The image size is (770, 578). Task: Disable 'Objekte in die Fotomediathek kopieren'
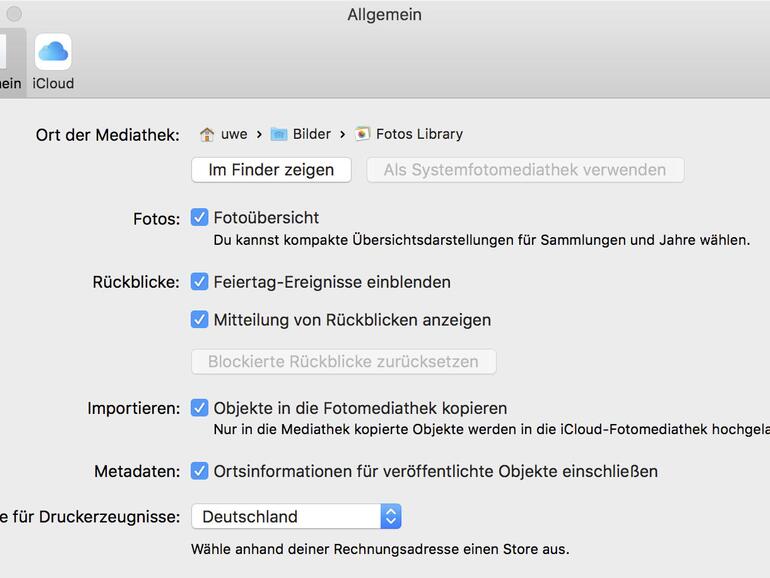click(x=199, y=408)
